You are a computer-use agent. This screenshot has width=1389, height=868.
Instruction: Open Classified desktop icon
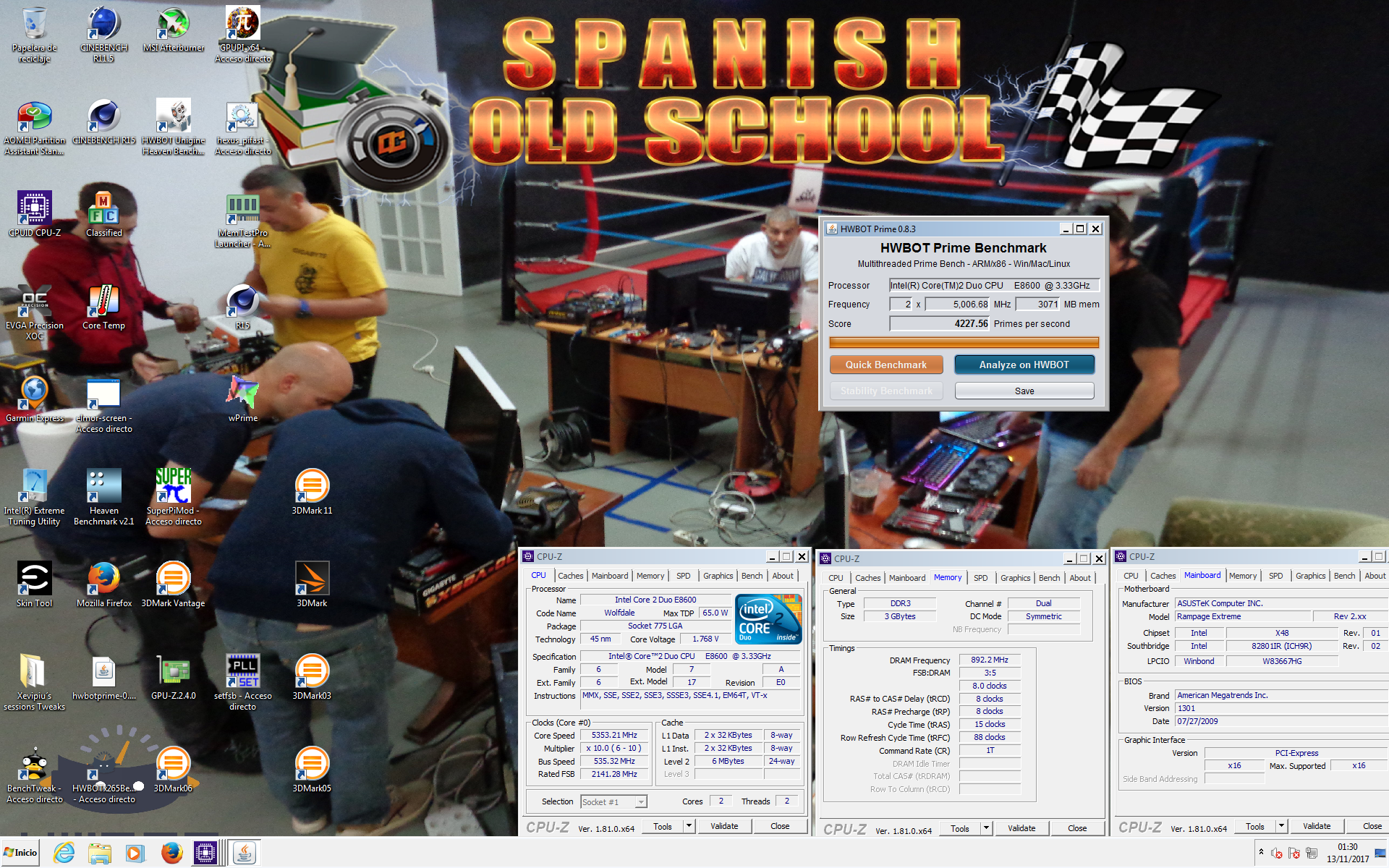[103, 215]
